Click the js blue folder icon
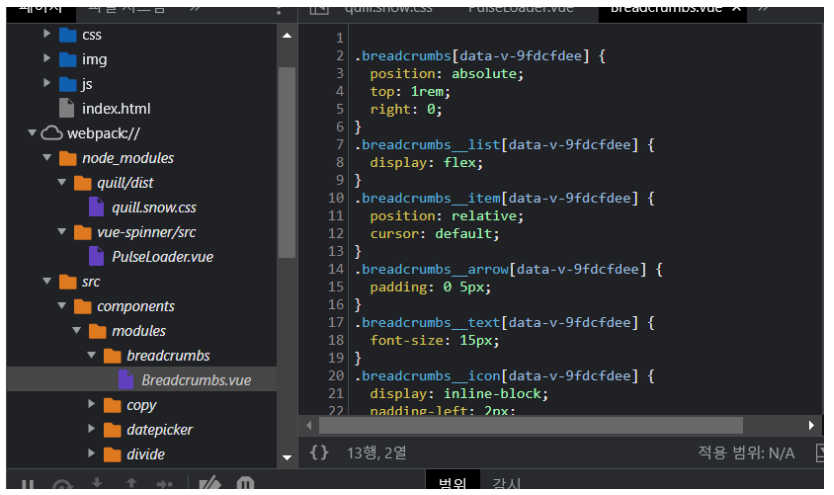 68,84
